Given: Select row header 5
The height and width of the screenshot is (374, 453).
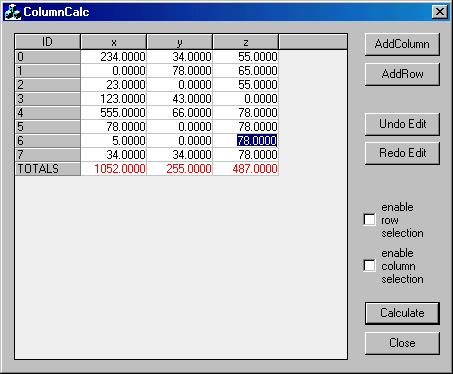Looking at the screenshot, I should (x=48, y=127).
